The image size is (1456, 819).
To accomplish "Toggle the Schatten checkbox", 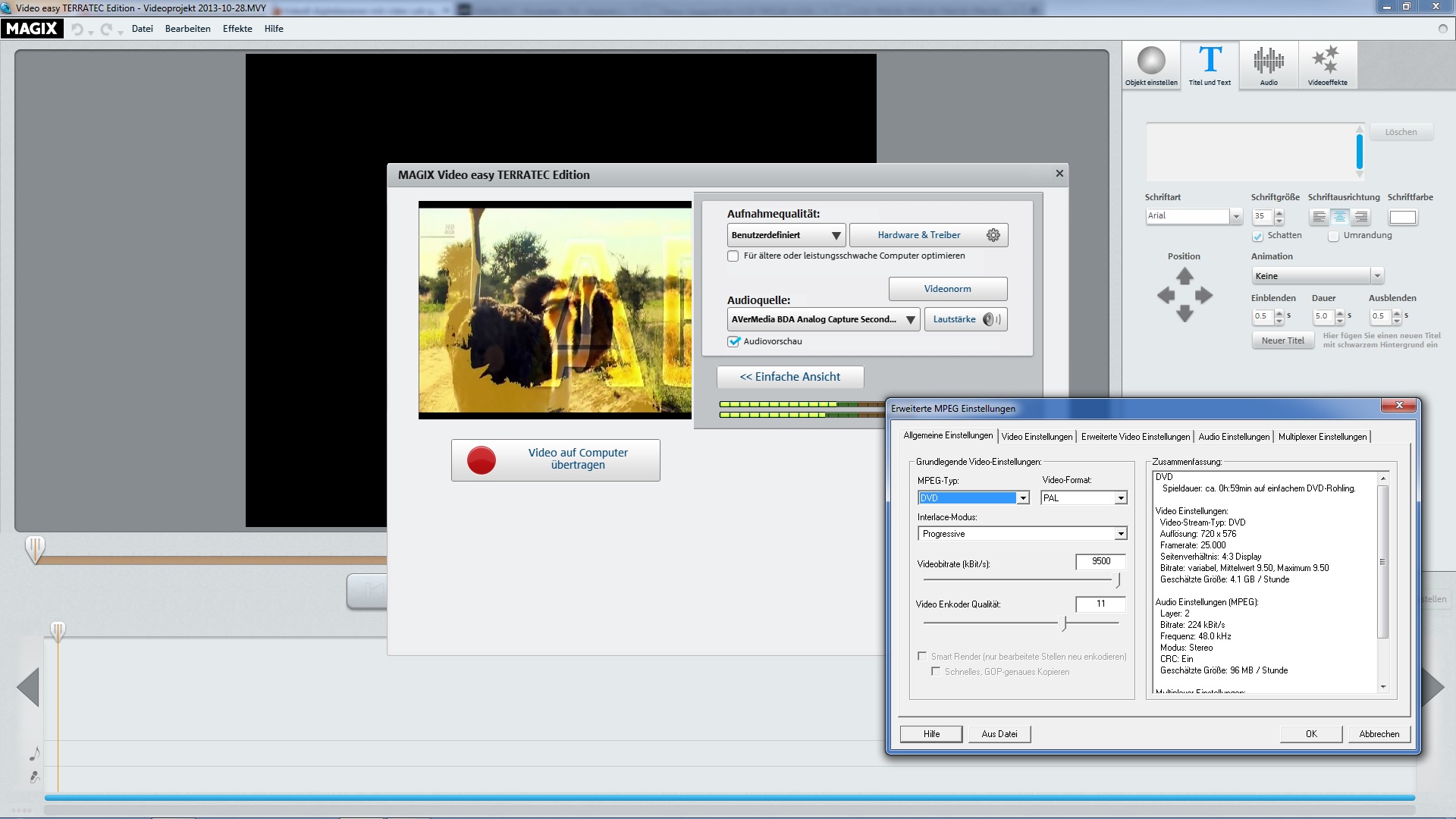I will coord(1257,236).
